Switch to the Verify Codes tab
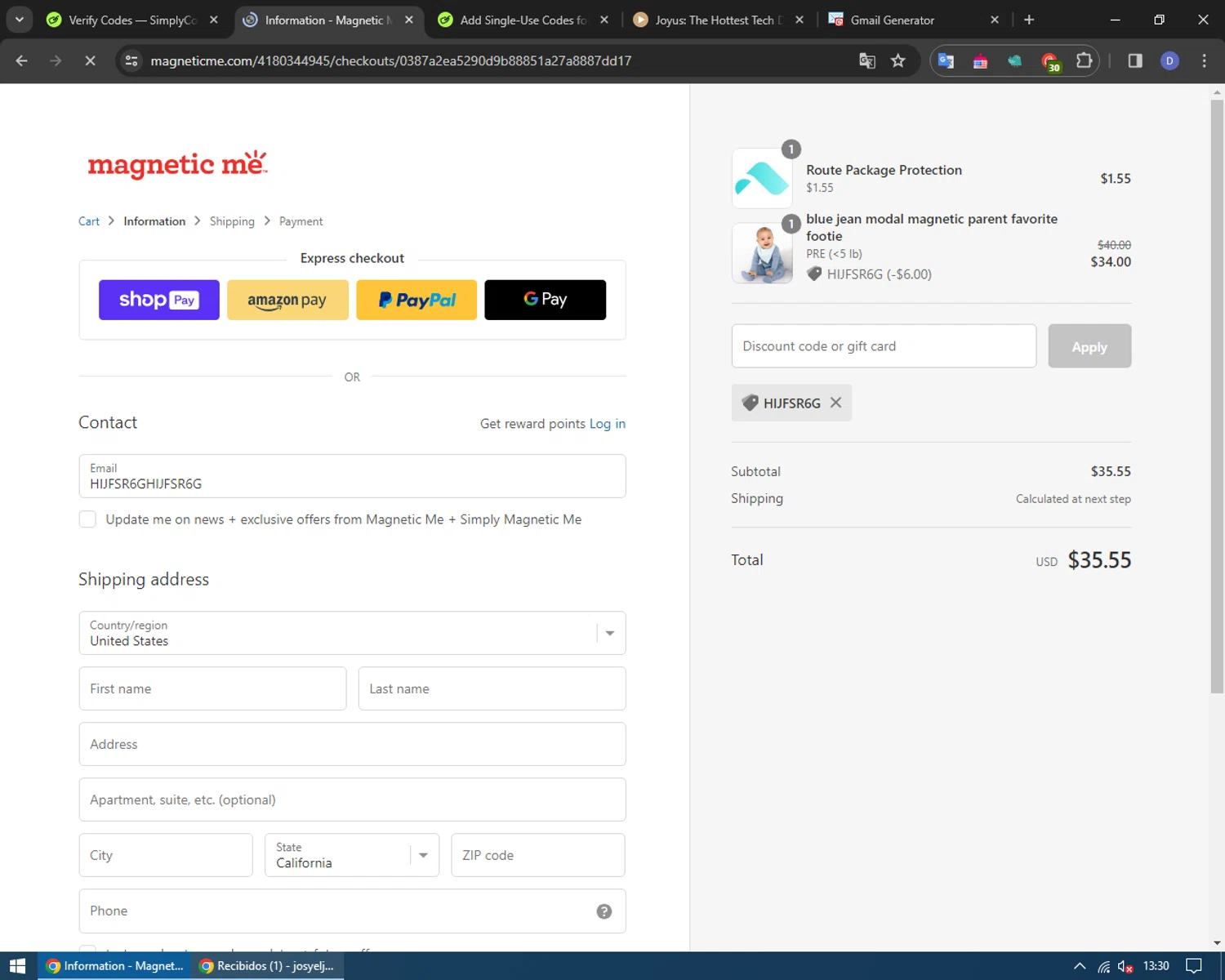 [132, 20]
